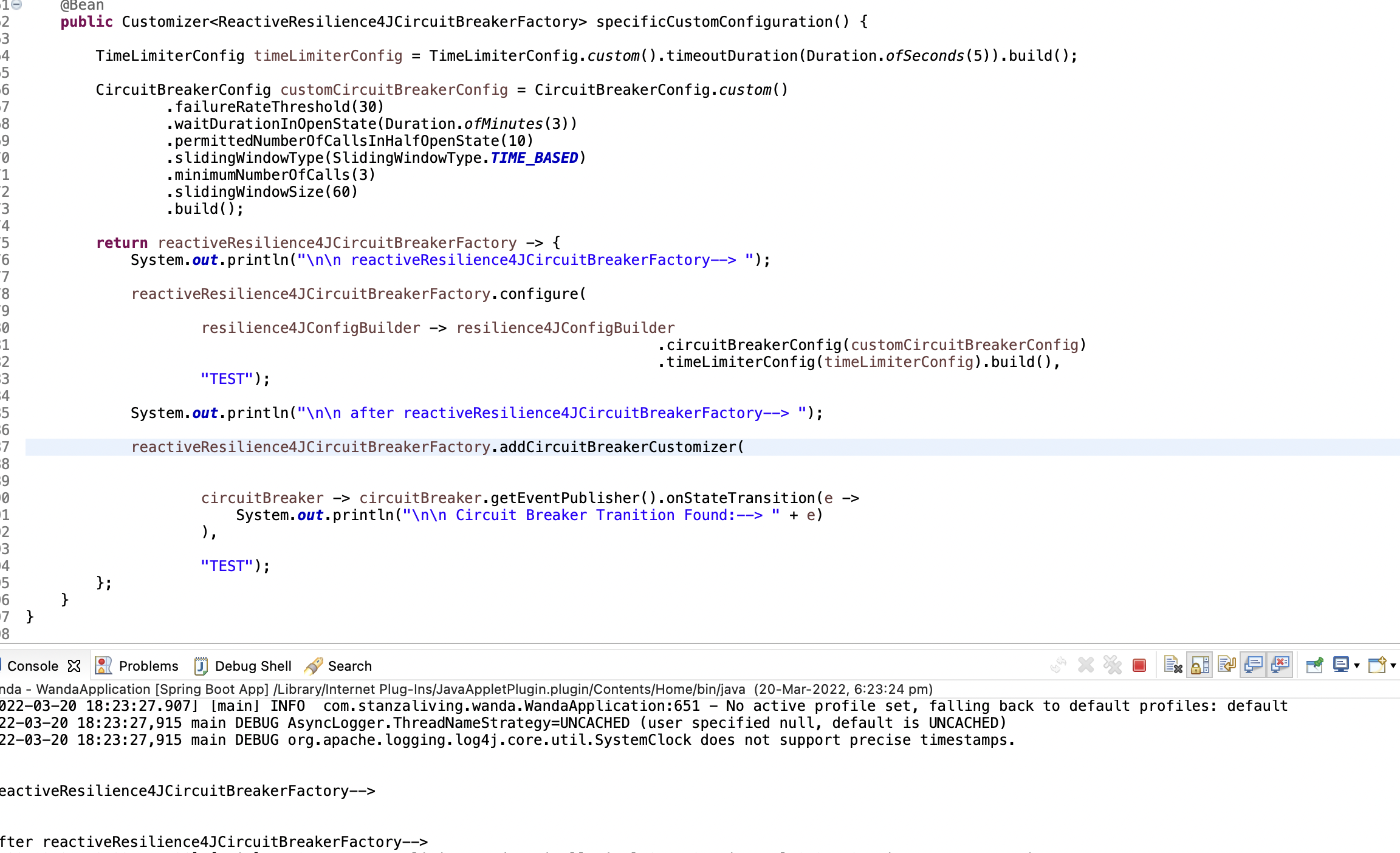Toggle Scroll Lock in the console
This screenshot has width=1400, height=853.
point(1200,665)
